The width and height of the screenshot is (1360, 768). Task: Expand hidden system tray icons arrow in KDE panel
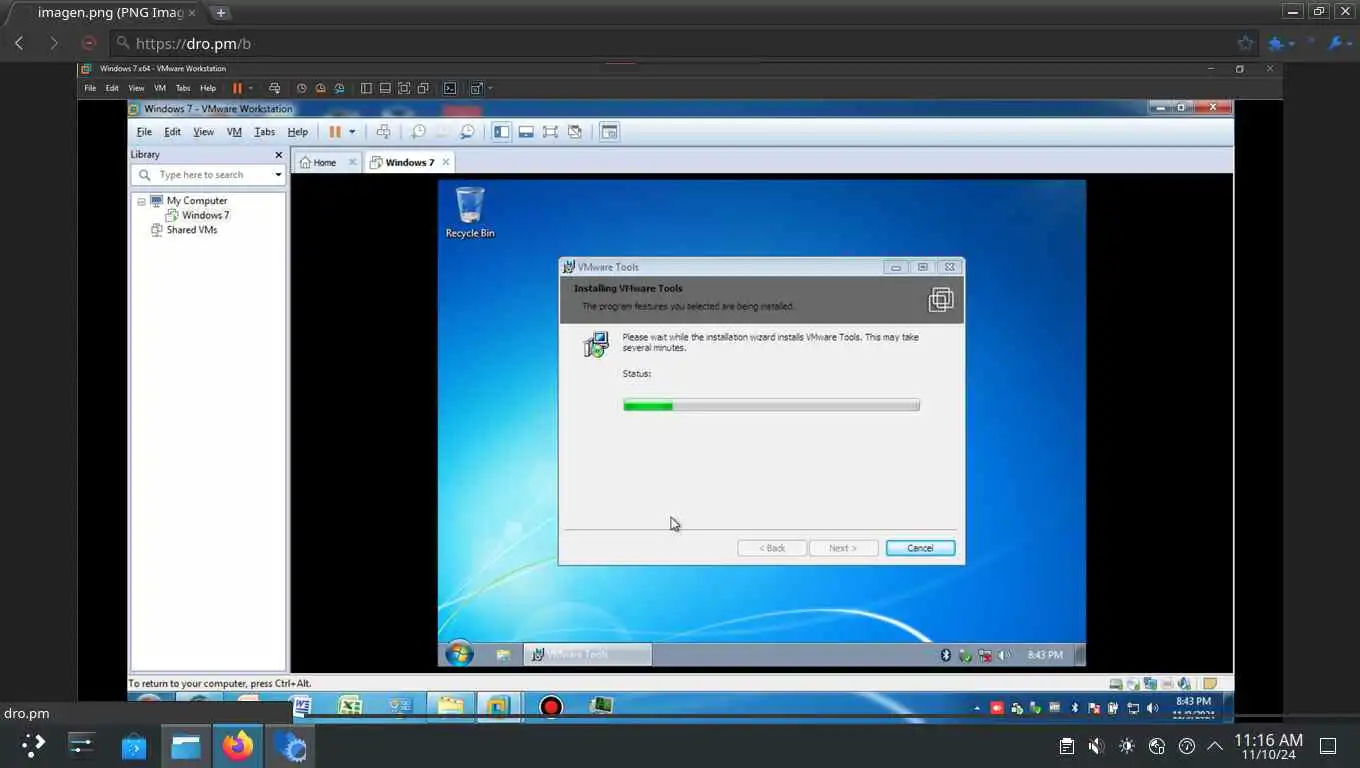(1215, 746)
